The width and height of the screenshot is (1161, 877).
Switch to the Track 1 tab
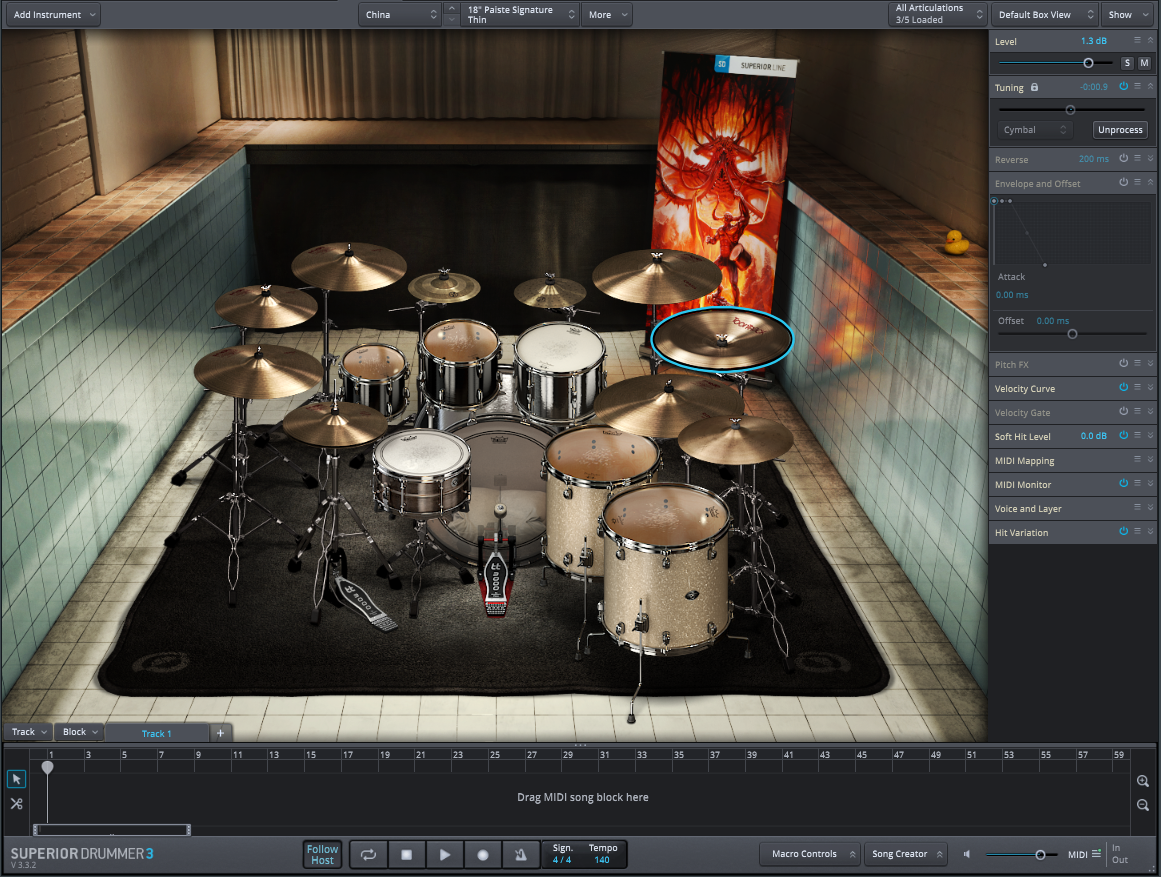(156, 733)
